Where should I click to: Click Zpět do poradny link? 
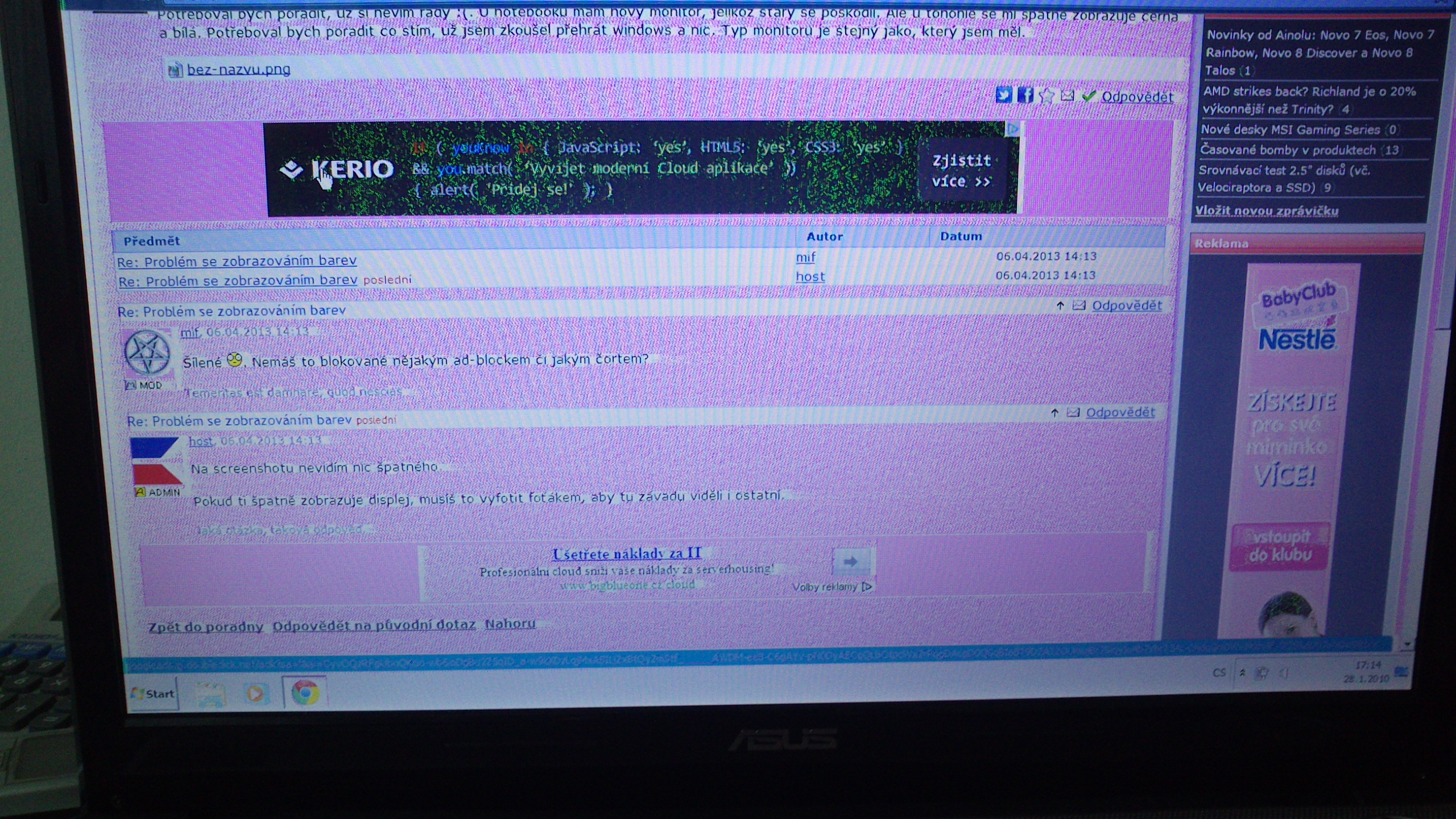(x=205, y=627)
